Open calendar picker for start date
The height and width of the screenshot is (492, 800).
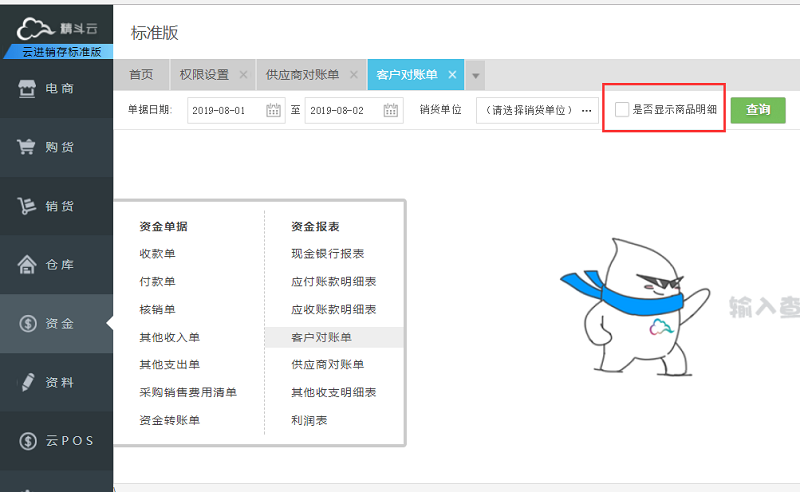[273, 110]
